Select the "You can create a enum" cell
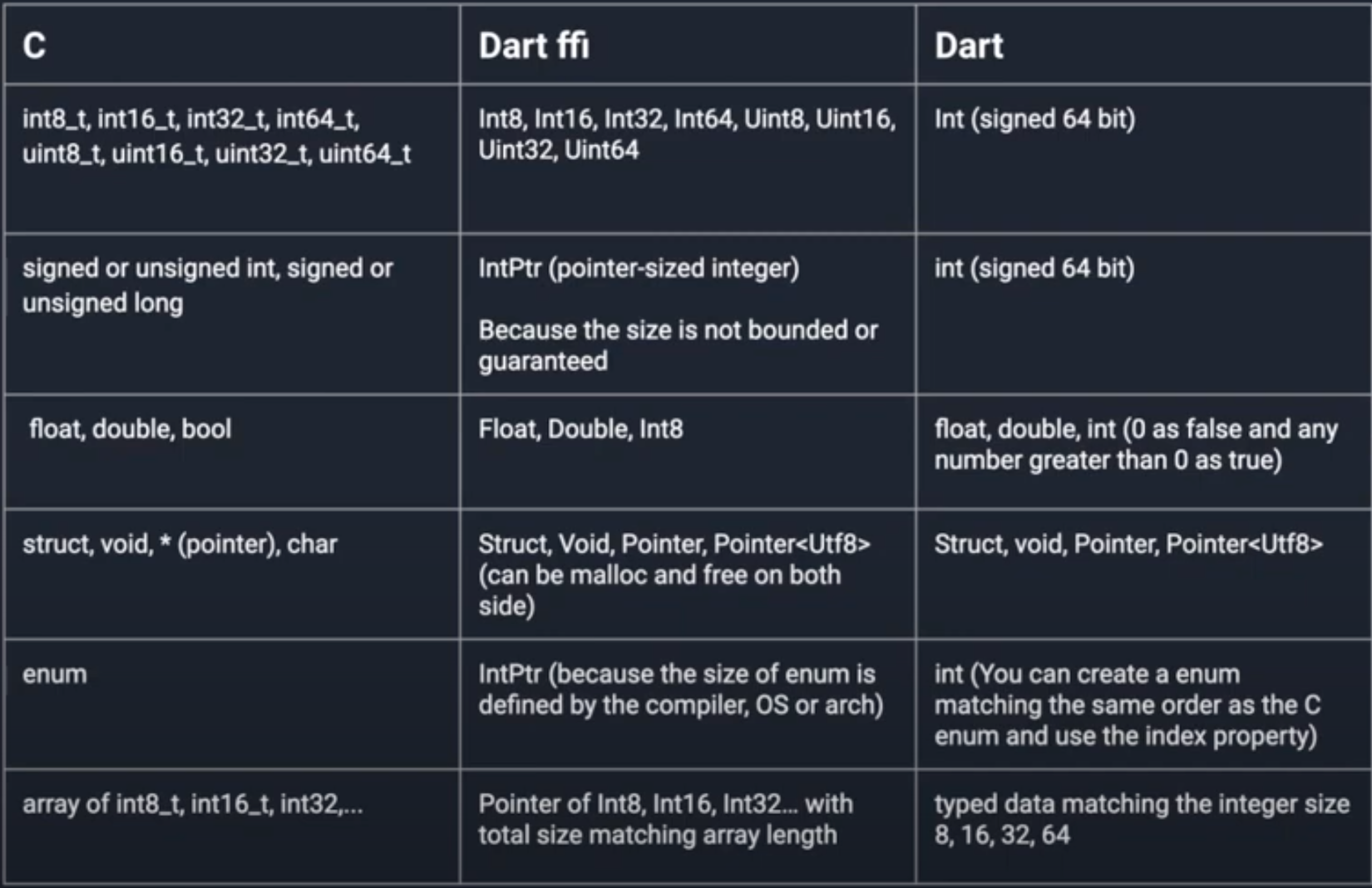 (1127, 704)
